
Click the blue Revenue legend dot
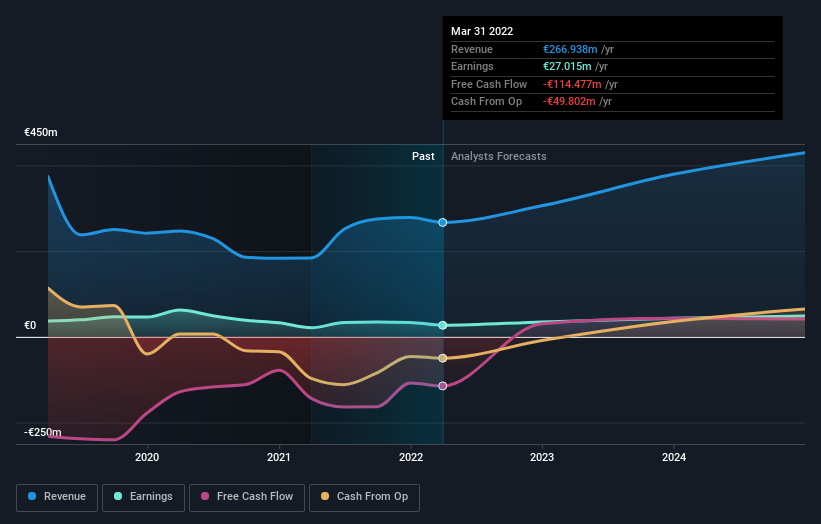32,496
